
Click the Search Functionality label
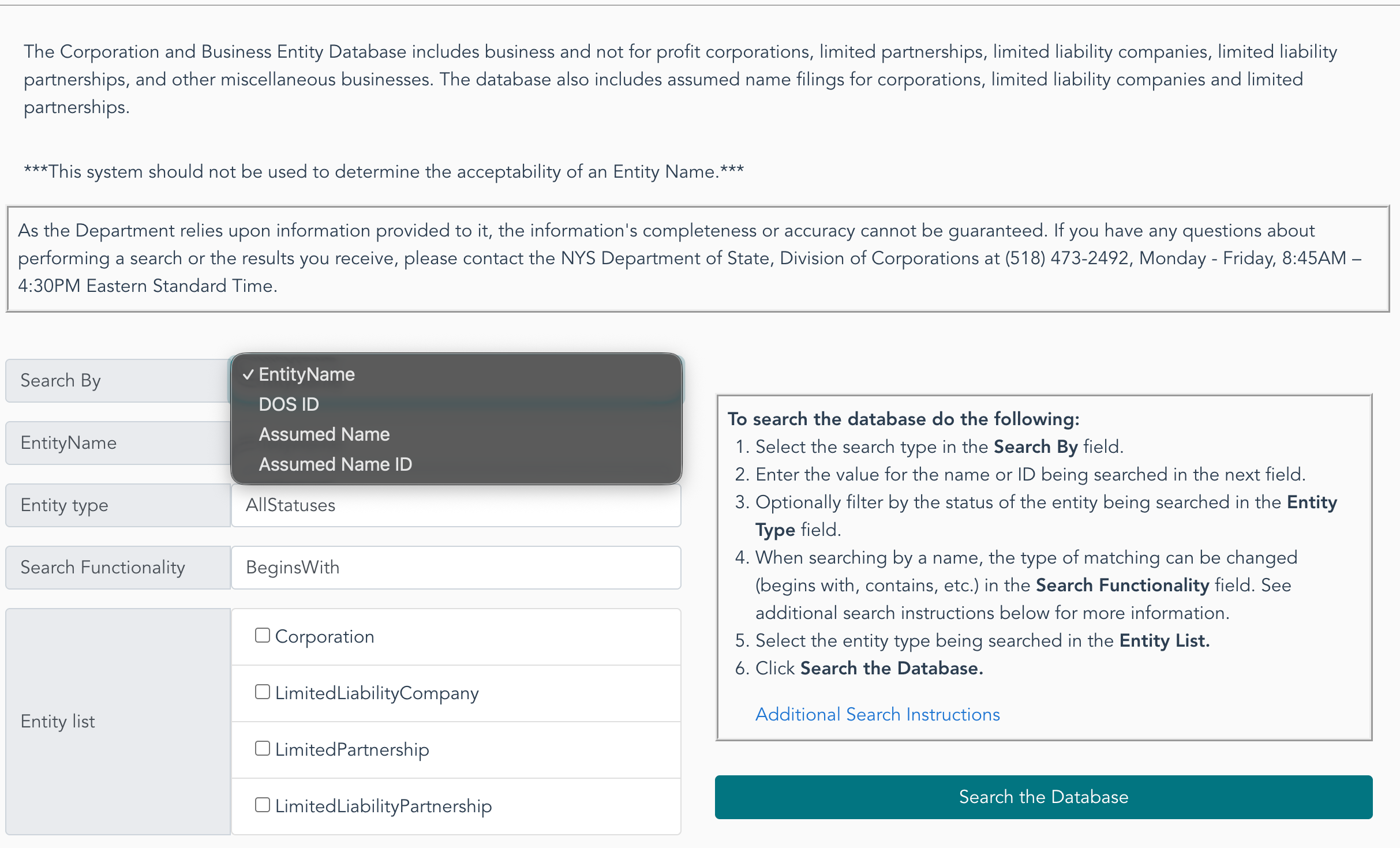tap(118, 568)
